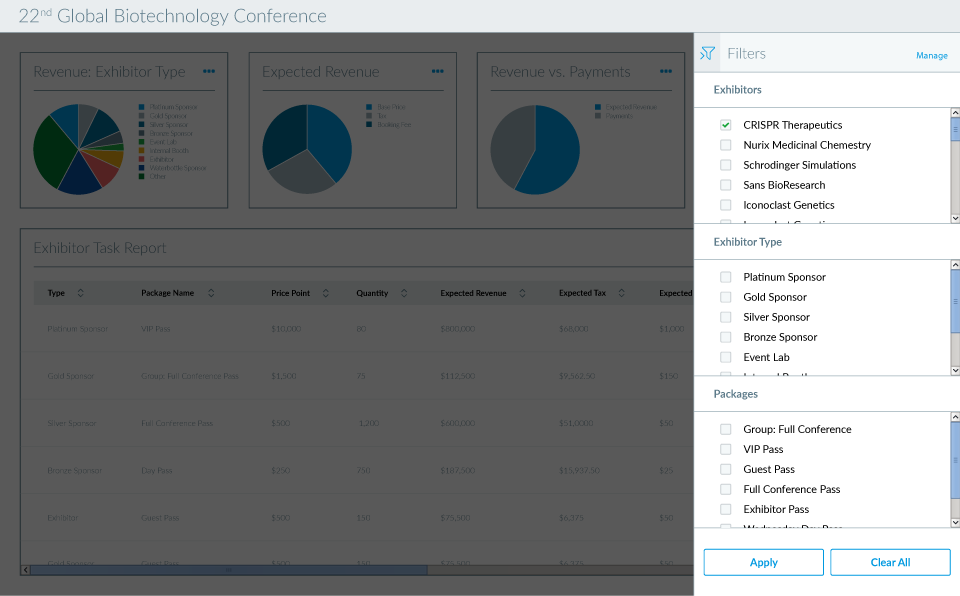Image resolution: width=960 pixels, height=596 pixels.
Task: Click left arrow of table horizontal scrollbar
Action: (25, 570)
